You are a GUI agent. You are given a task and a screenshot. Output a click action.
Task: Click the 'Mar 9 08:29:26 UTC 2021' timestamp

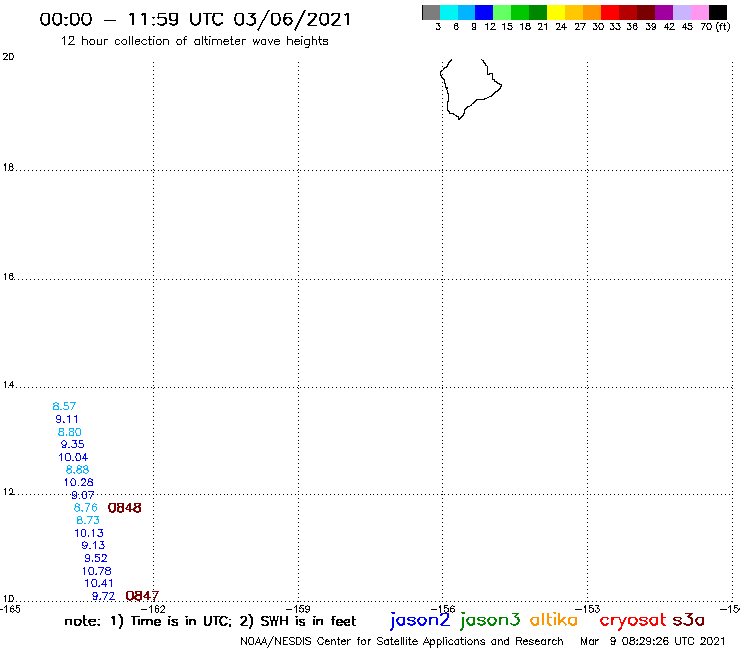coord(653,642)
